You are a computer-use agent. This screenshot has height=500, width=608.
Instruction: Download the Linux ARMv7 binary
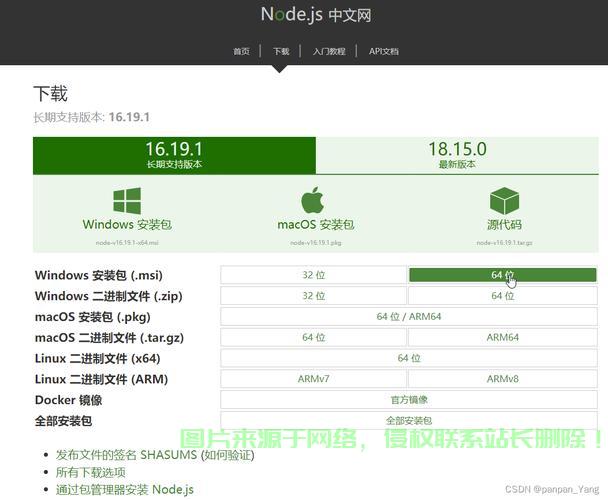coord(314,379)
